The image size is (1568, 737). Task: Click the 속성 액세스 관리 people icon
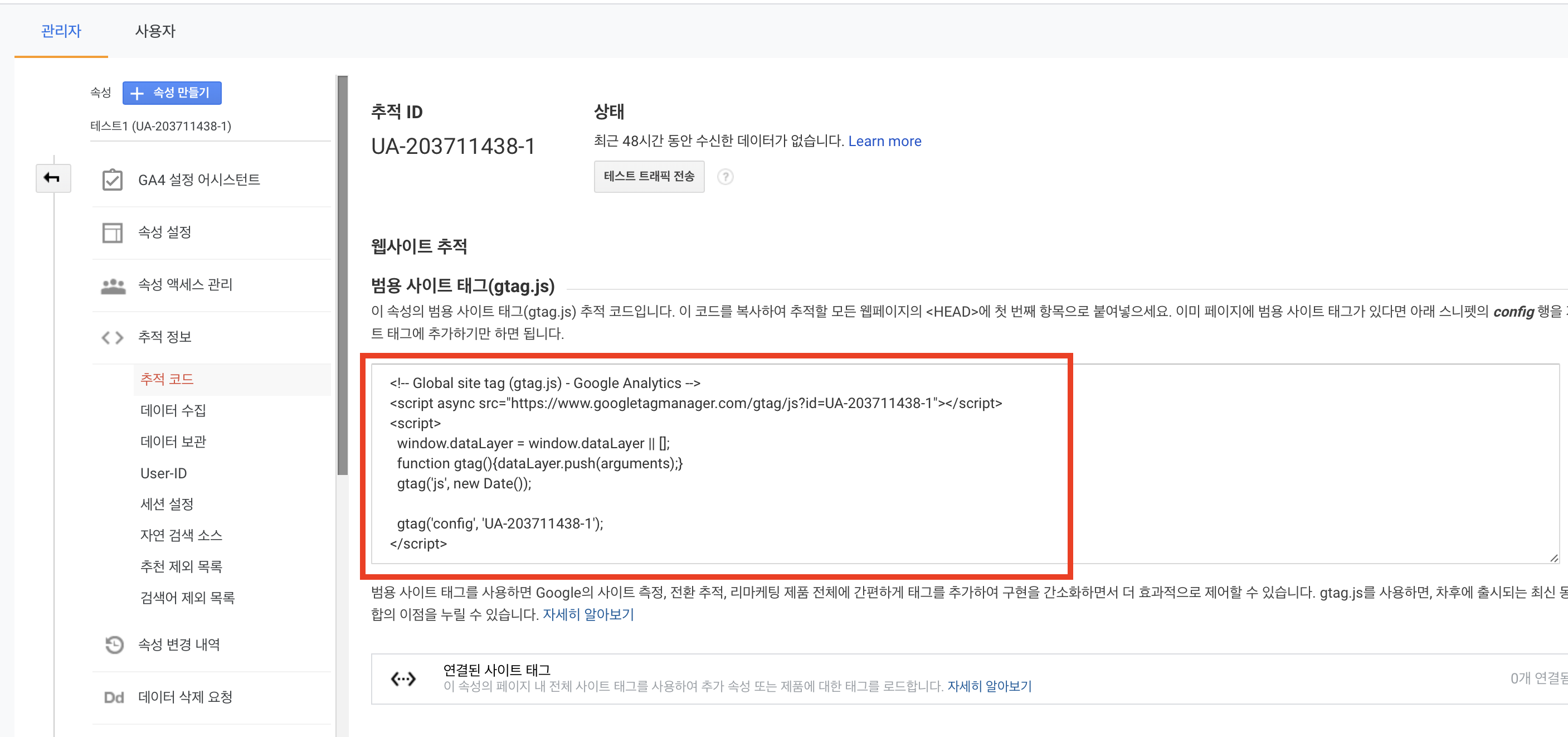[x=113, y=284]
